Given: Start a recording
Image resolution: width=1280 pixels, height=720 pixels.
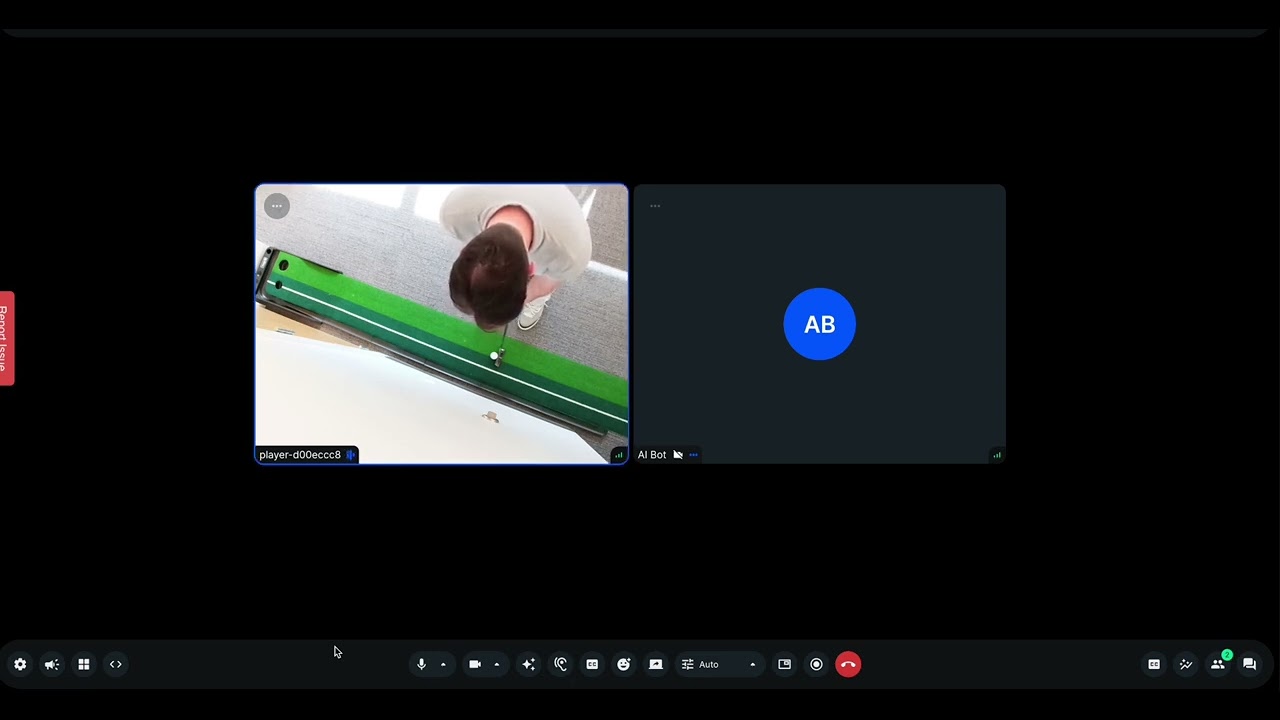Looking at the screenshot, I should click(x=816, y=664).
